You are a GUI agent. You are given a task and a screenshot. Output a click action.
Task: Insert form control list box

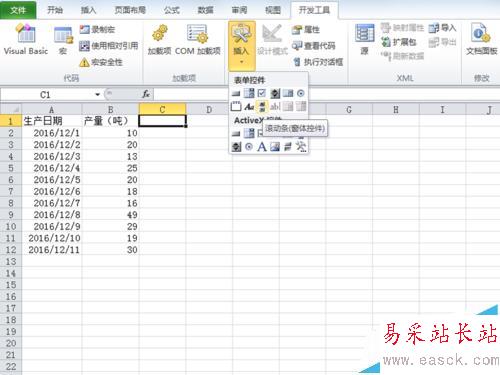pos(288,94)
